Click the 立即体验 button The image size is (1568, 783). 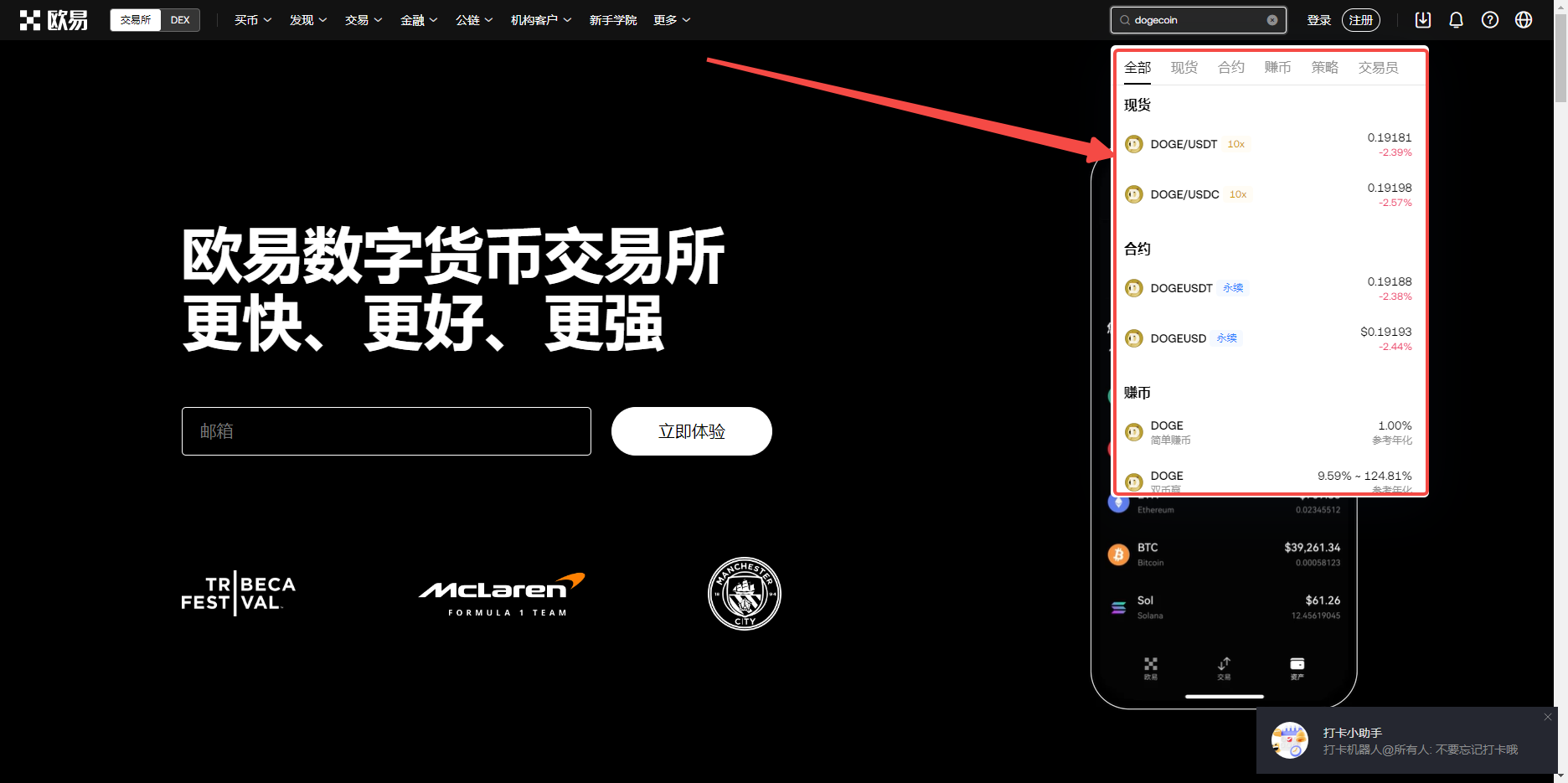(x=692, y=431)
